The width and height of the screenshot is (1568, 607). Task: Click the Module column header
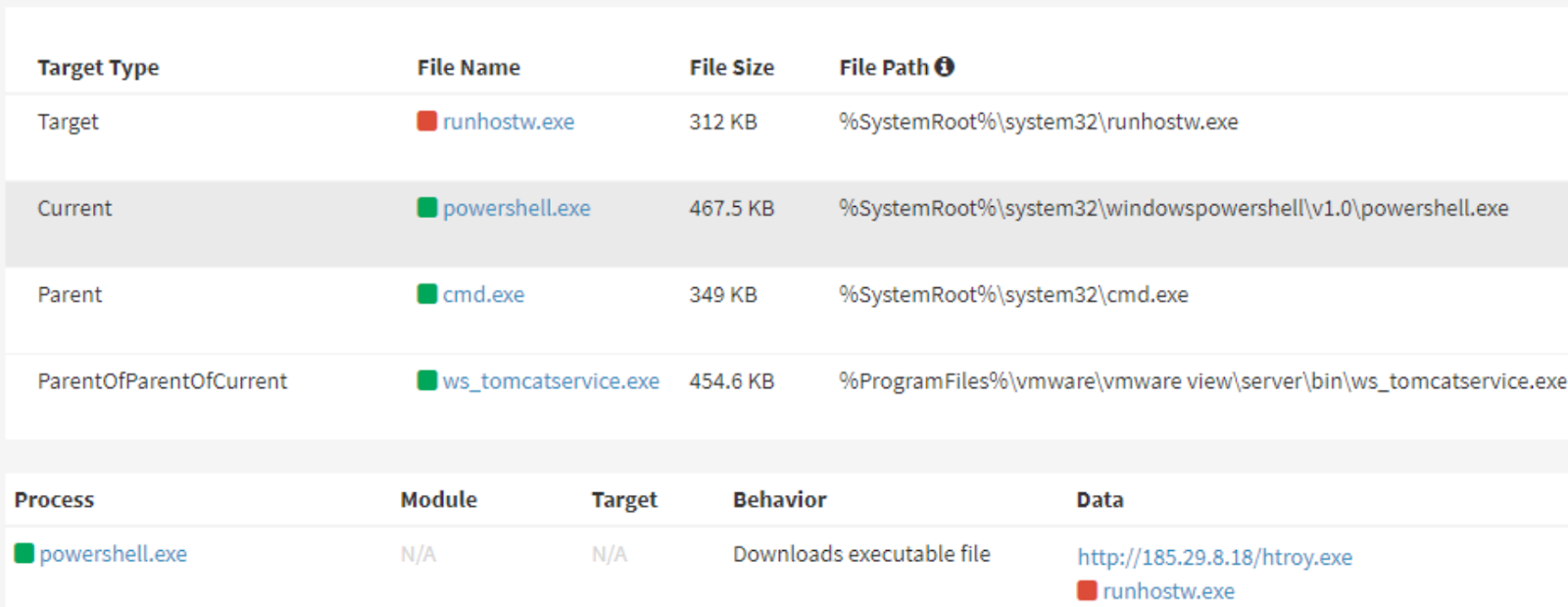click(438, 500)
